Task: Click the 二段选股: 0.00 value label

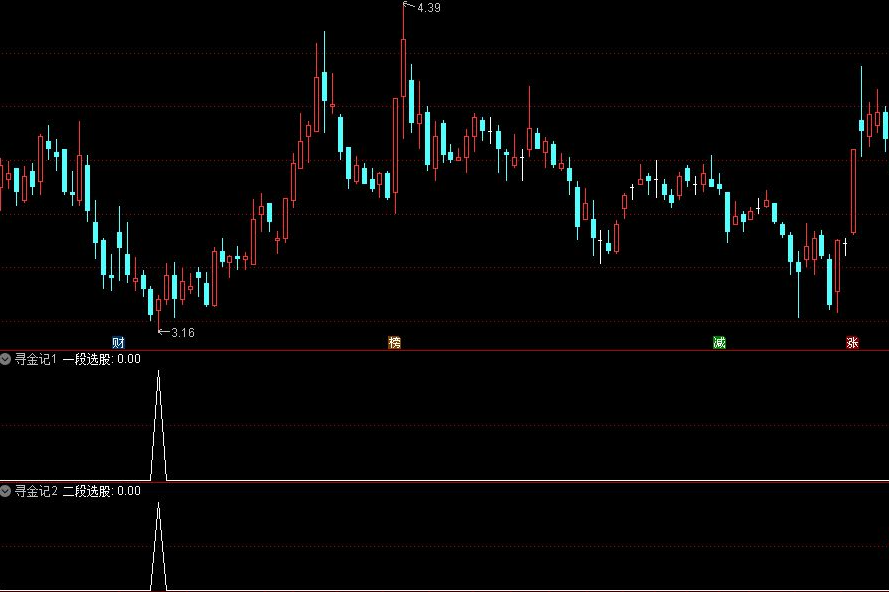Action: coord(101,491)
